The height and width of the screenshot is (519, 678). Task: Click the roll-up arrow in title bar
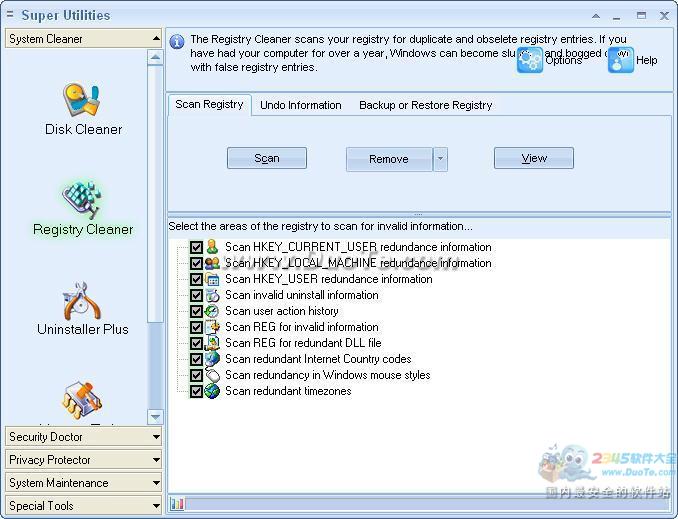(596, 16)
